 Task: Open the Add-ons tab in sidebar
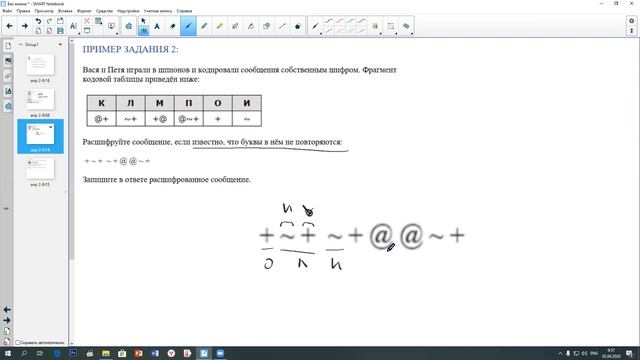[x=8, y=106]
